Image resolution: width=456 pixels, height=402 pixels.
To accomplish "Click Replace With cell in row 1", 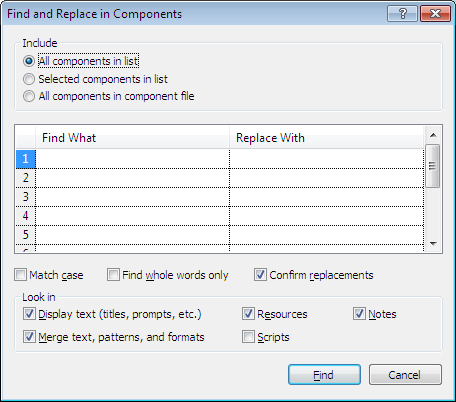I will [x=327, y=159].
